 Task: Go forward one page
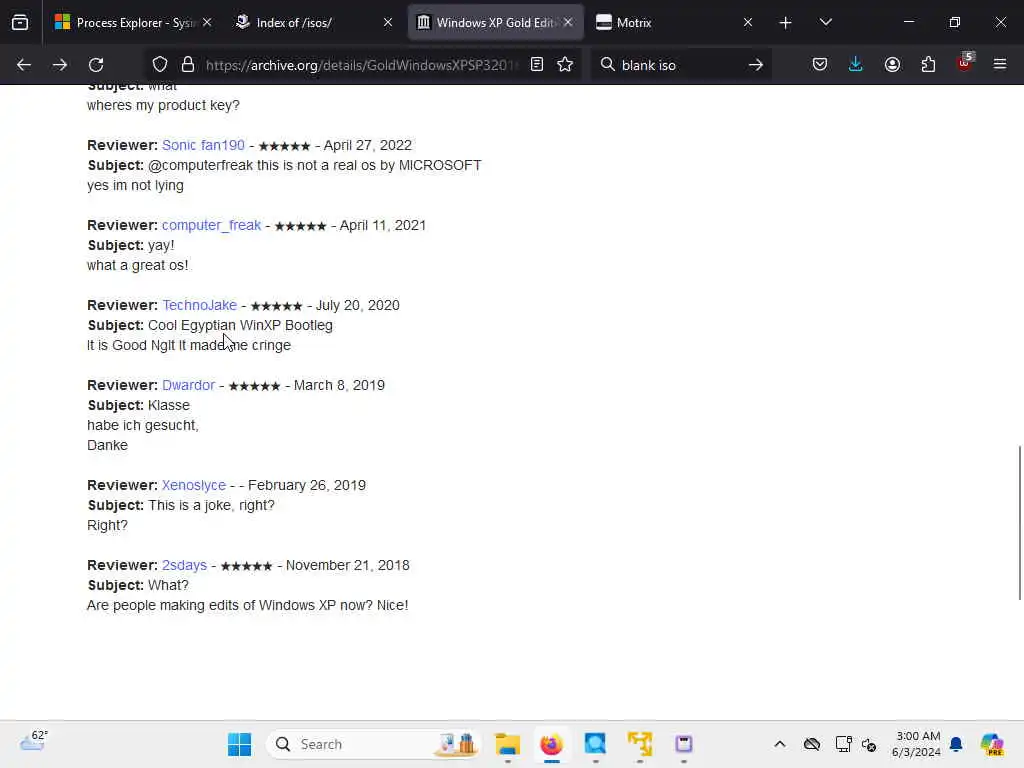(x=59, y=65)
